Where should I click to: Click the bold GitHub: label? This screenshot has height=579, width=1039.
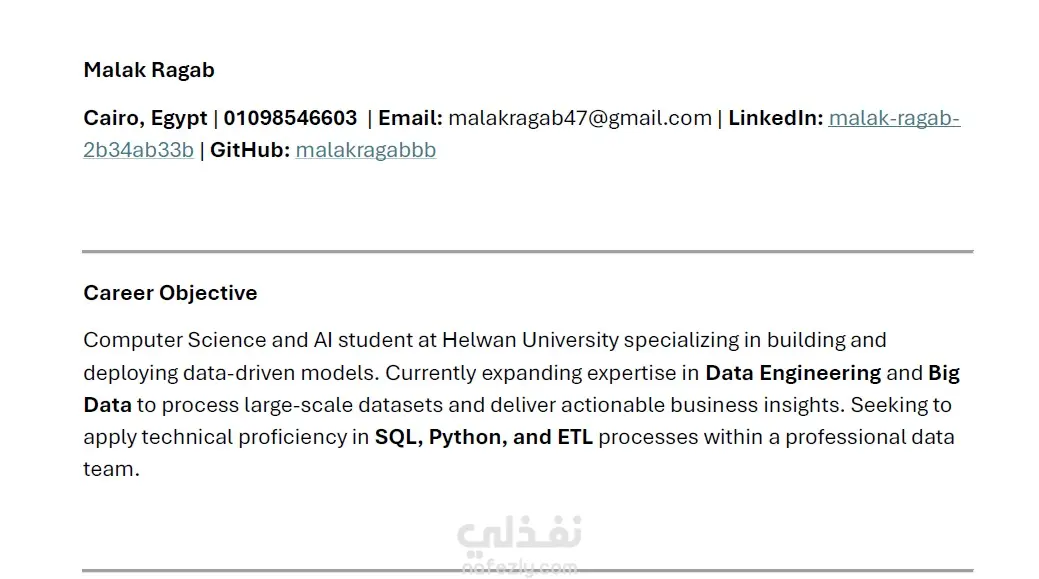(250, 150)
